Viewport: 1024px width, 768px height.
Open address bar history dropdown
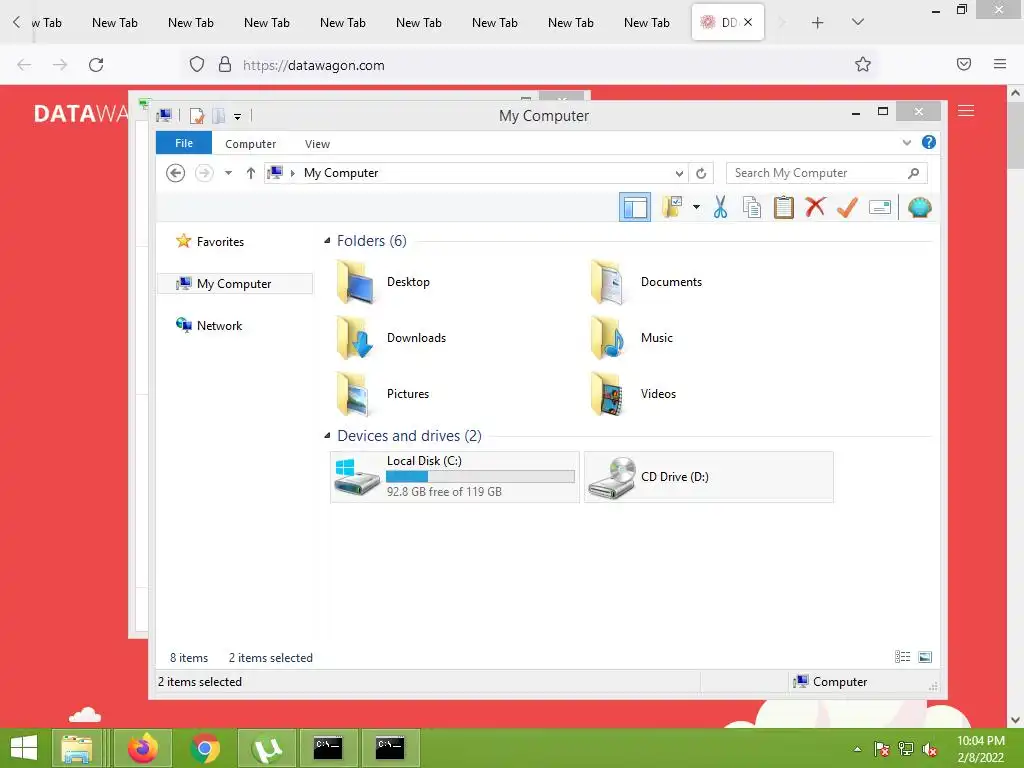(679, 173)
